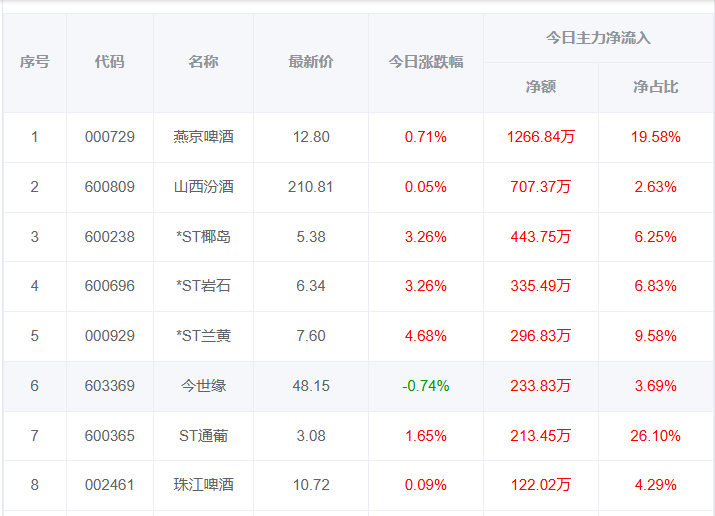This screenshot has width=715, height=516.
Task: Sort by 净占比 column header
Action: [x=656, y=87]
